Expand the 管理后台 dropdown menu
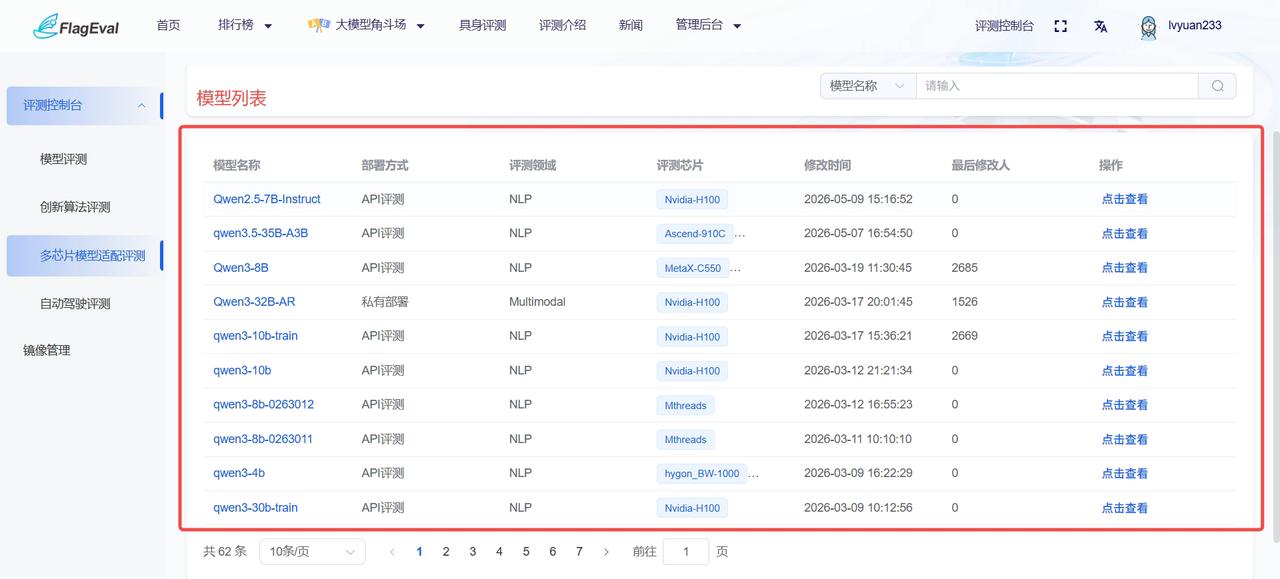Image resolution: width=1280 pixels, height=579 pixels. click(708, 26)
